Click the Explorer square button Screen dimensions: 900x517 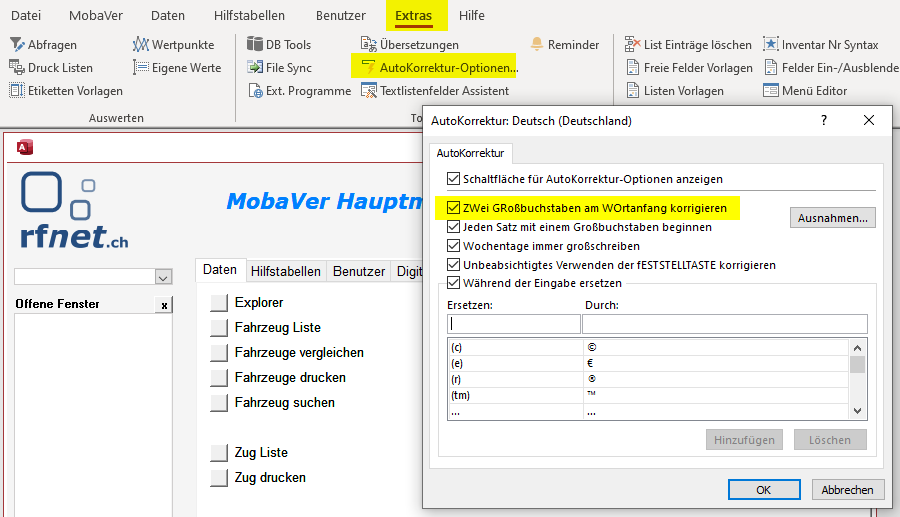click(x=219, y=302)
